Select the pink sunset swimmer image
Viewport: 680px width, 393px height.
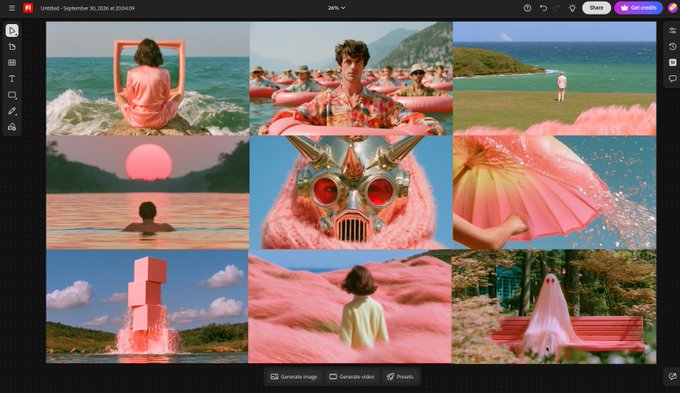[147, 193]
